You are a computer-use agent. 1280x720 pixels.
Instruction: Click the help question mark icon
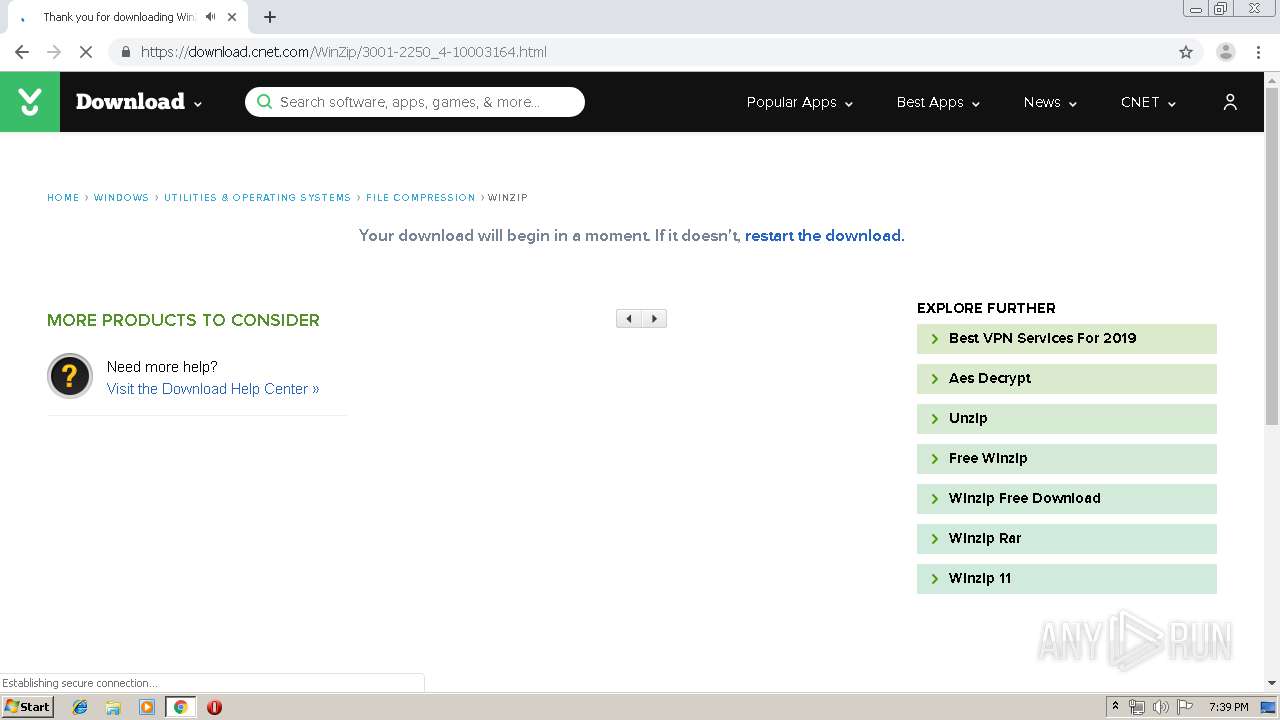70,376
